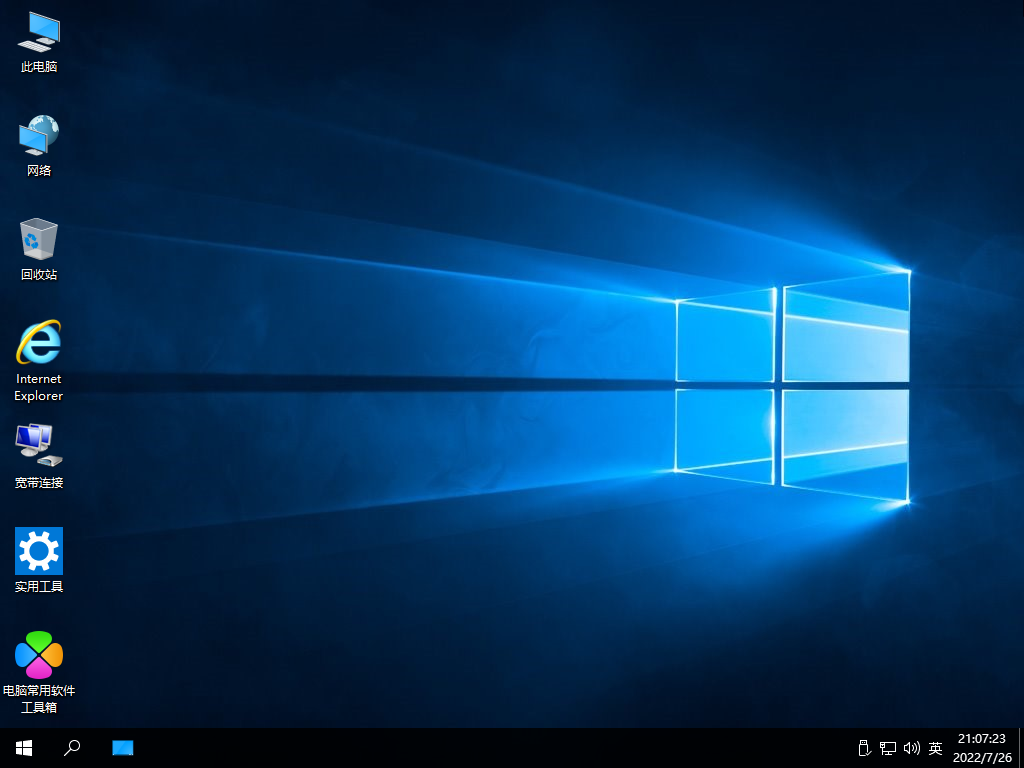The height and width of the screenshot is (768, 1024).
Task: Open the USB safely remove tray icon
Action: [864, 748]
